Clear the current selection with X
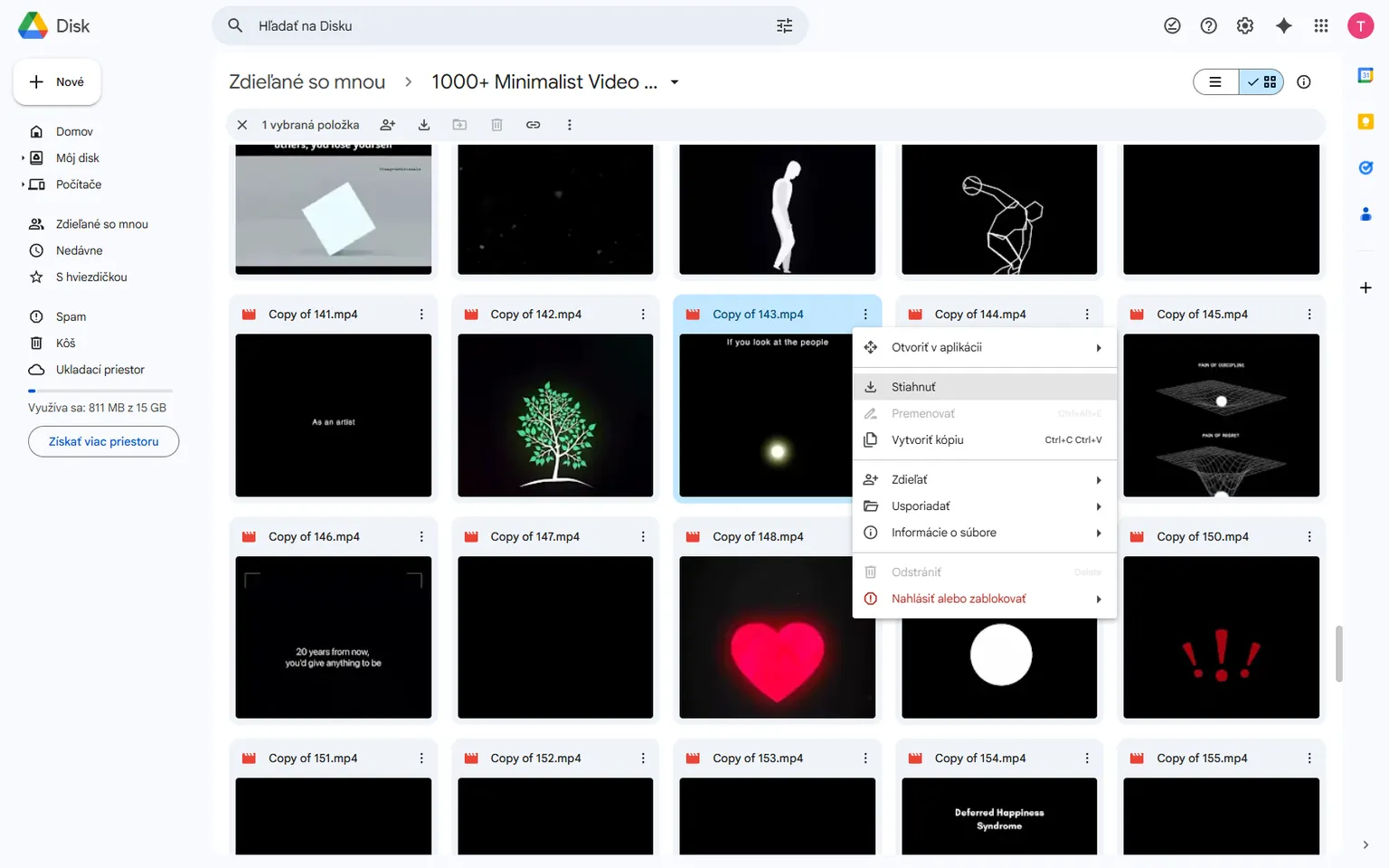1389x868 pixels. pos(242,125)
